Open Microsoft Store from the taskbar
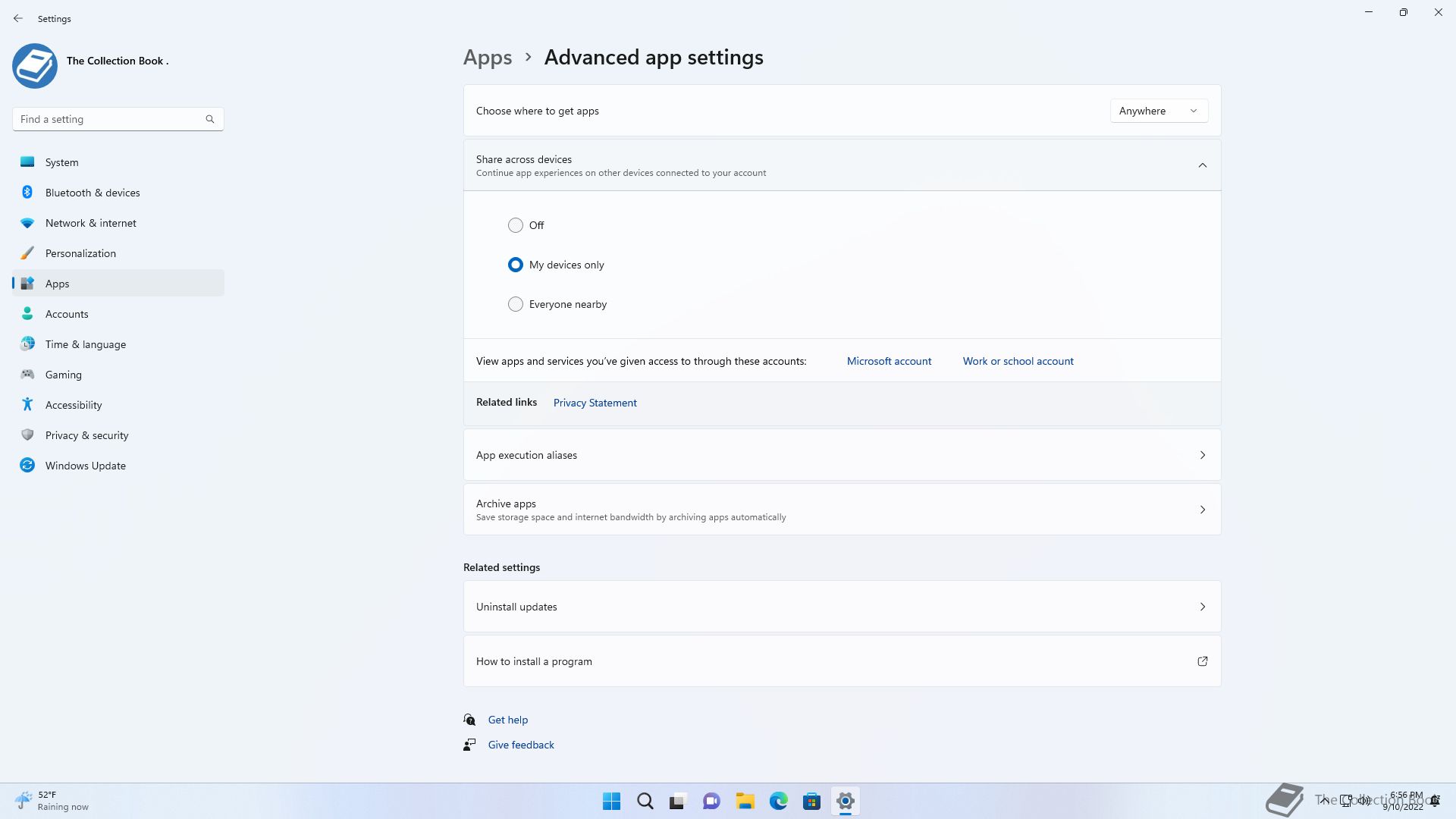The image size is (1456, 819). pos(811,802)
